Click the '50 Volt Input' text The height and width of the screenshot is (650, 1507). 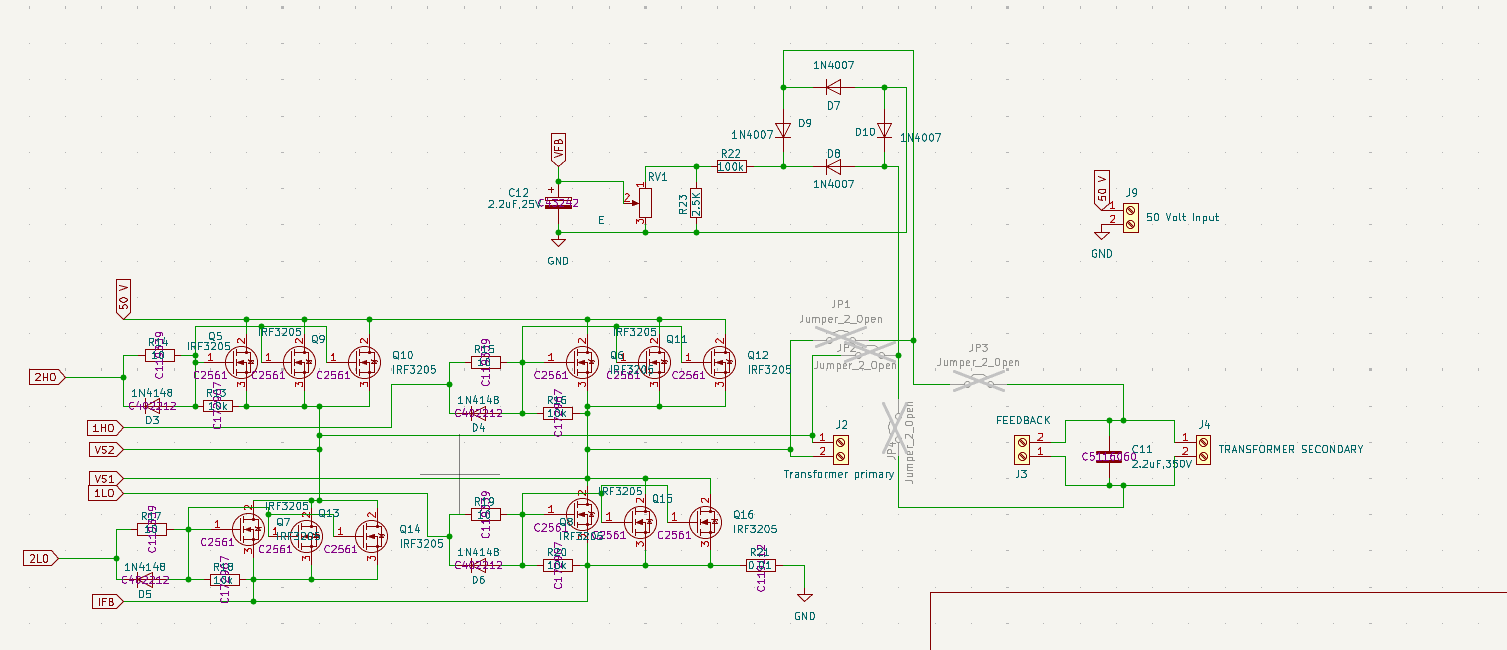pos(1182,217)
